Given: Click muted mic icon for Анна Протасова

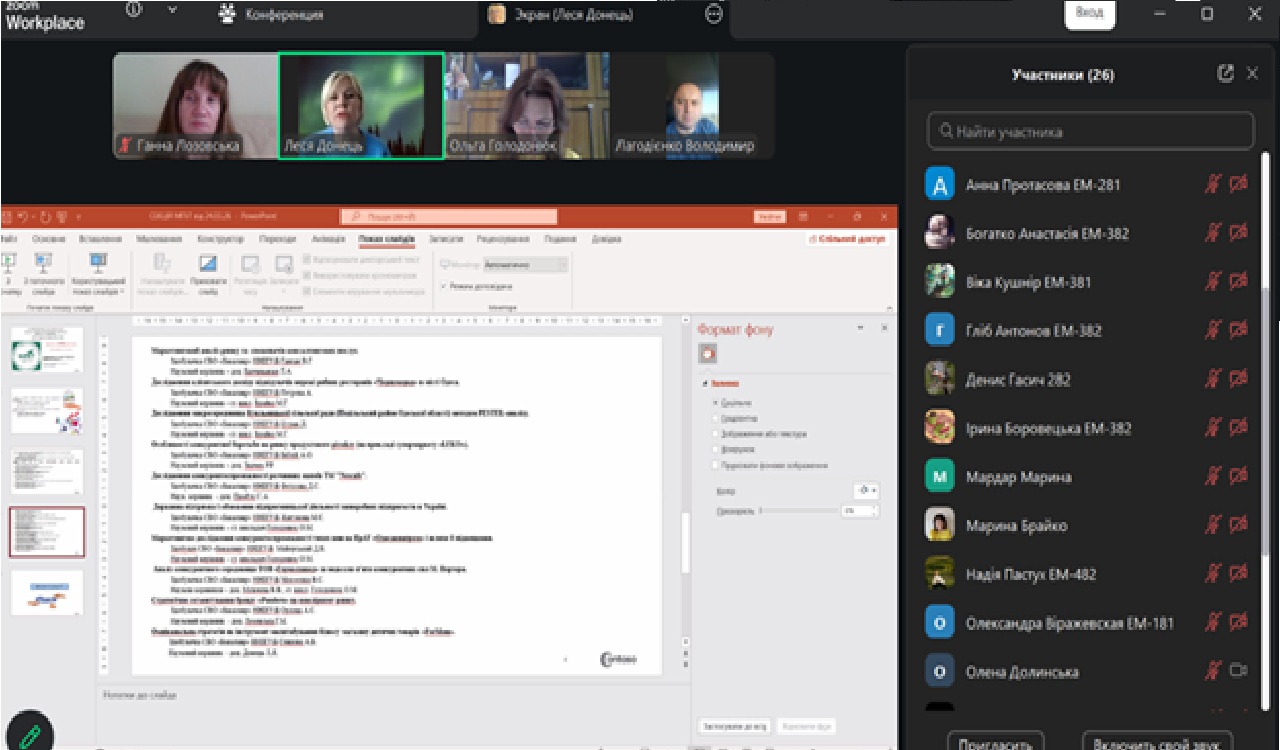Looking at the screenshot, I should pos(1212,185).
